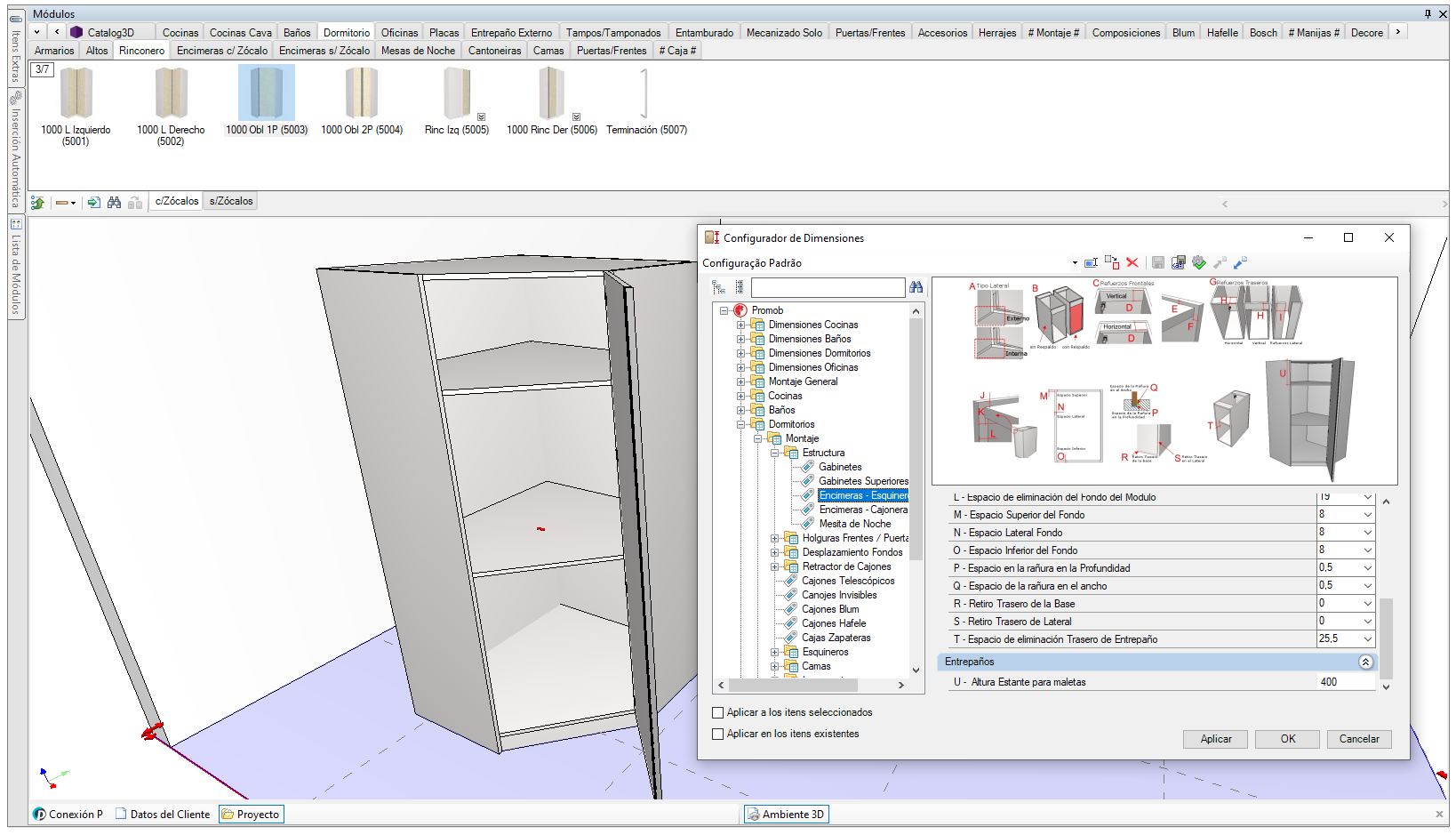This screenshot has height=835, width=1456.
Task: Select the 1000 Obl 2P (5004) module thumbnail
Action: click(x=362, y=93)
